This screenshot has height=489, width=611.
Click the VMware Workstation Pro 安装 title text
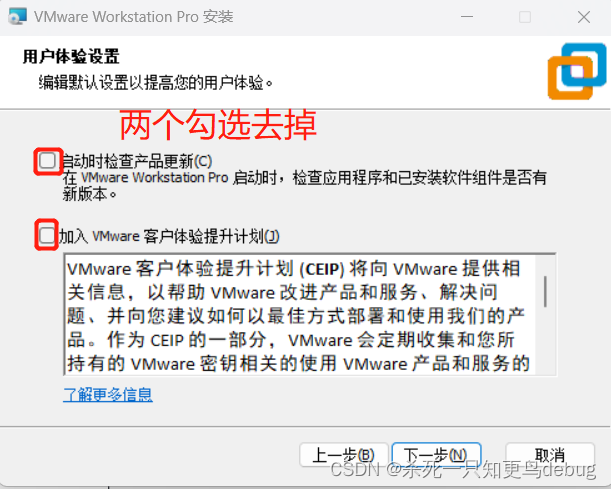click(x=133, y=17)
